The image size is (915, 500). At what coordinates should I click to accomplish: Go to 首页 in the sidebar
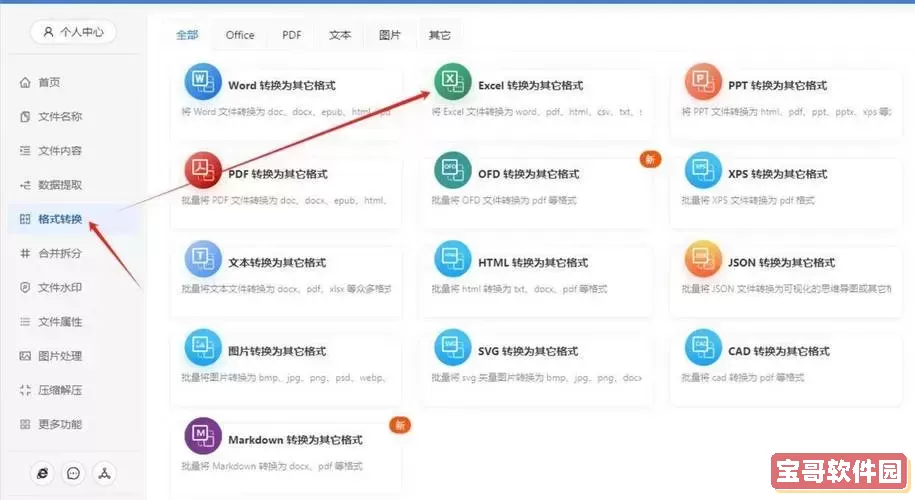(x=49, y=83)
